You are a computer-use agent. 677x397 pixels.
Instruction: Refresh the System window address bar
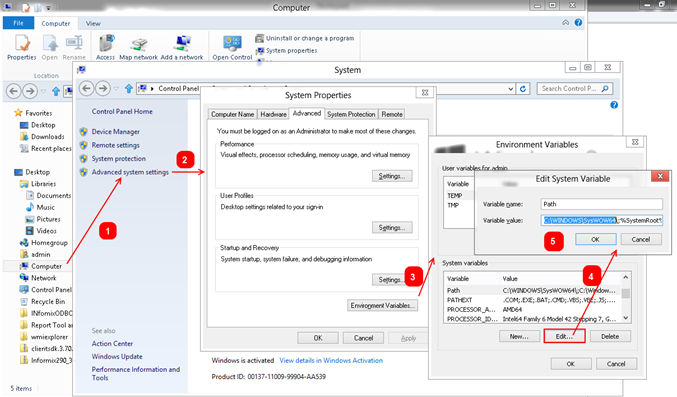pos(523,89)
